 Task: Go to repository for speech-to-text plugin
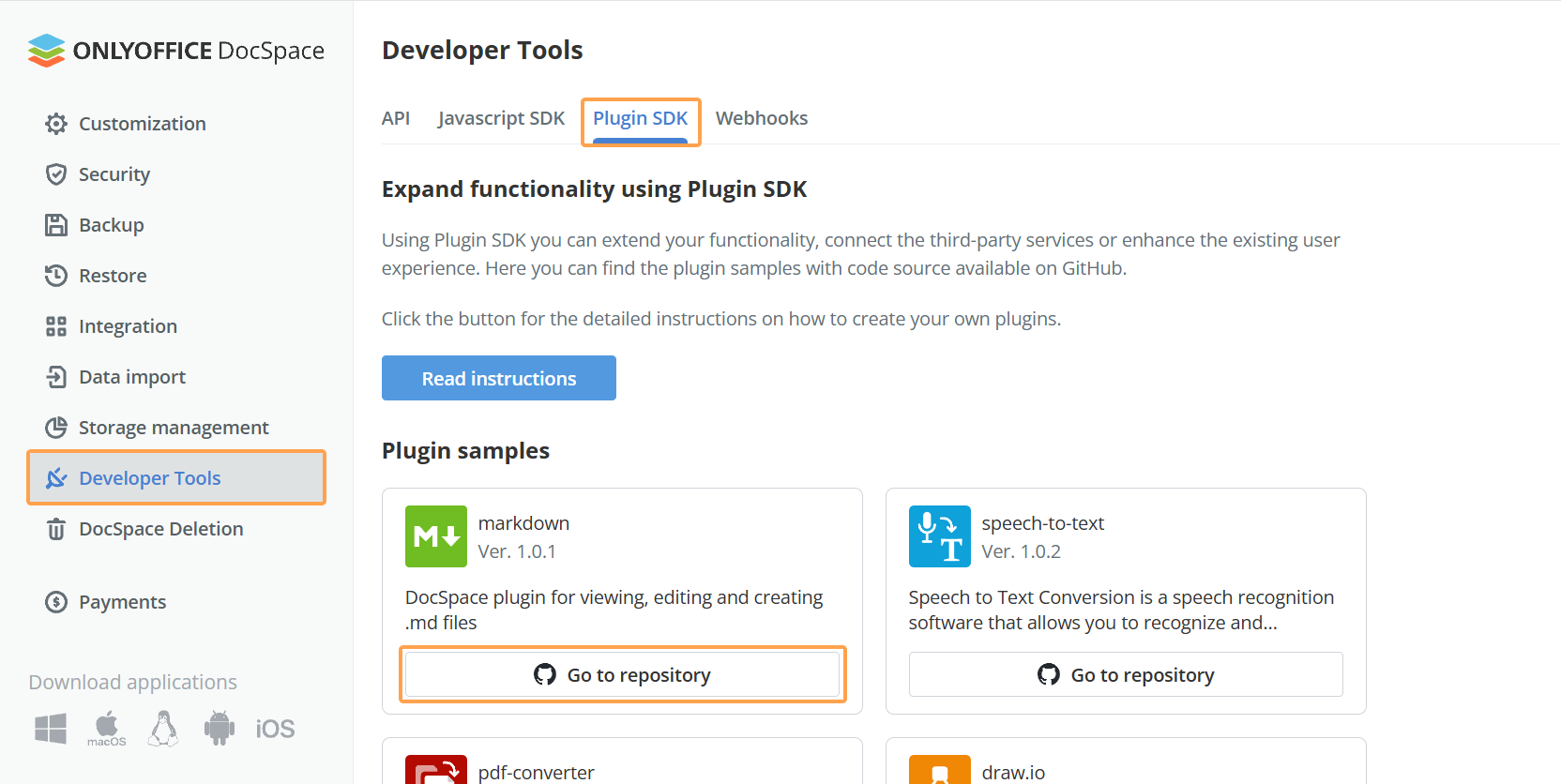[x=1126, y=674]
